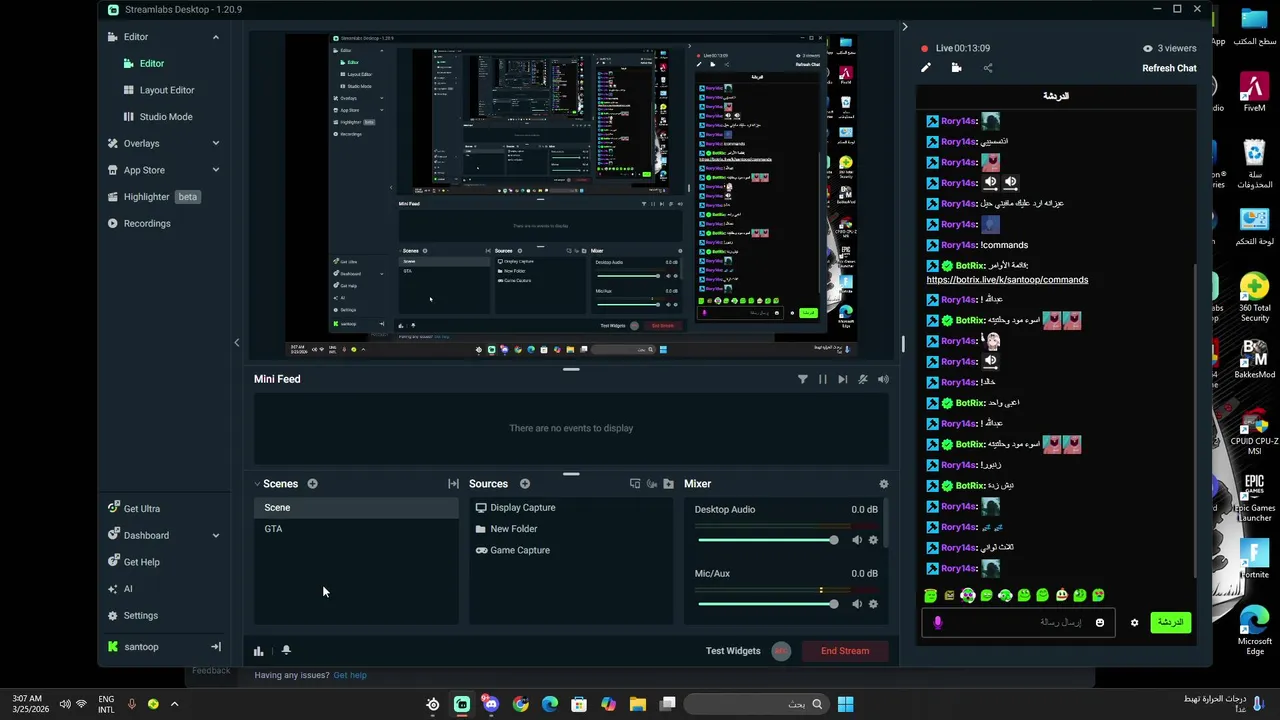1280x720 pixels.
Task: Open the performance stats bar chart icon
Action: point(258,651)
